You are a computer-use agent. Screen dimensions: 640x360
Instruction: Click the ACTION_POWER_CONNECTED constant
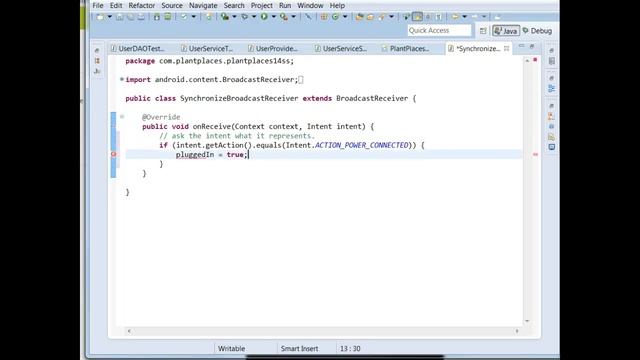pyautogui.click(x=362, y=145)
